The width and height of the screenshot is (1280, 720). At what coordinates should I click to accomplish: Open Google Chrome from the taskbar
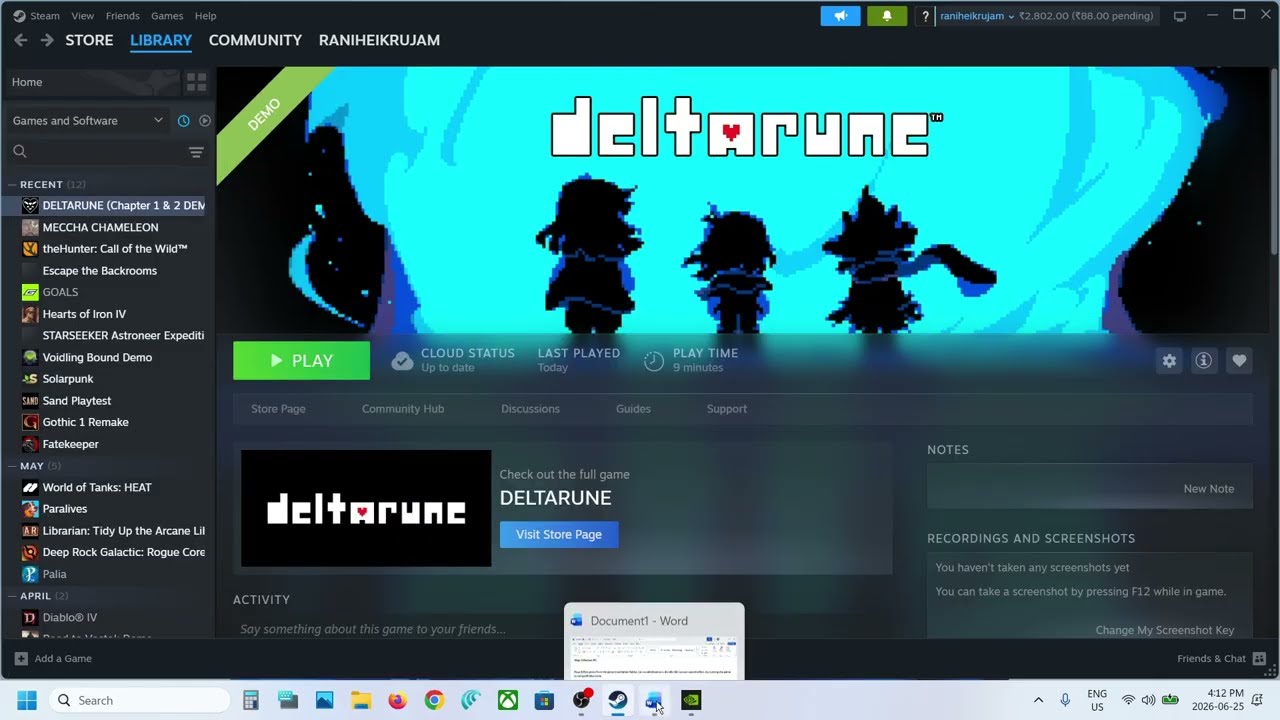click(x=434, y=700)
